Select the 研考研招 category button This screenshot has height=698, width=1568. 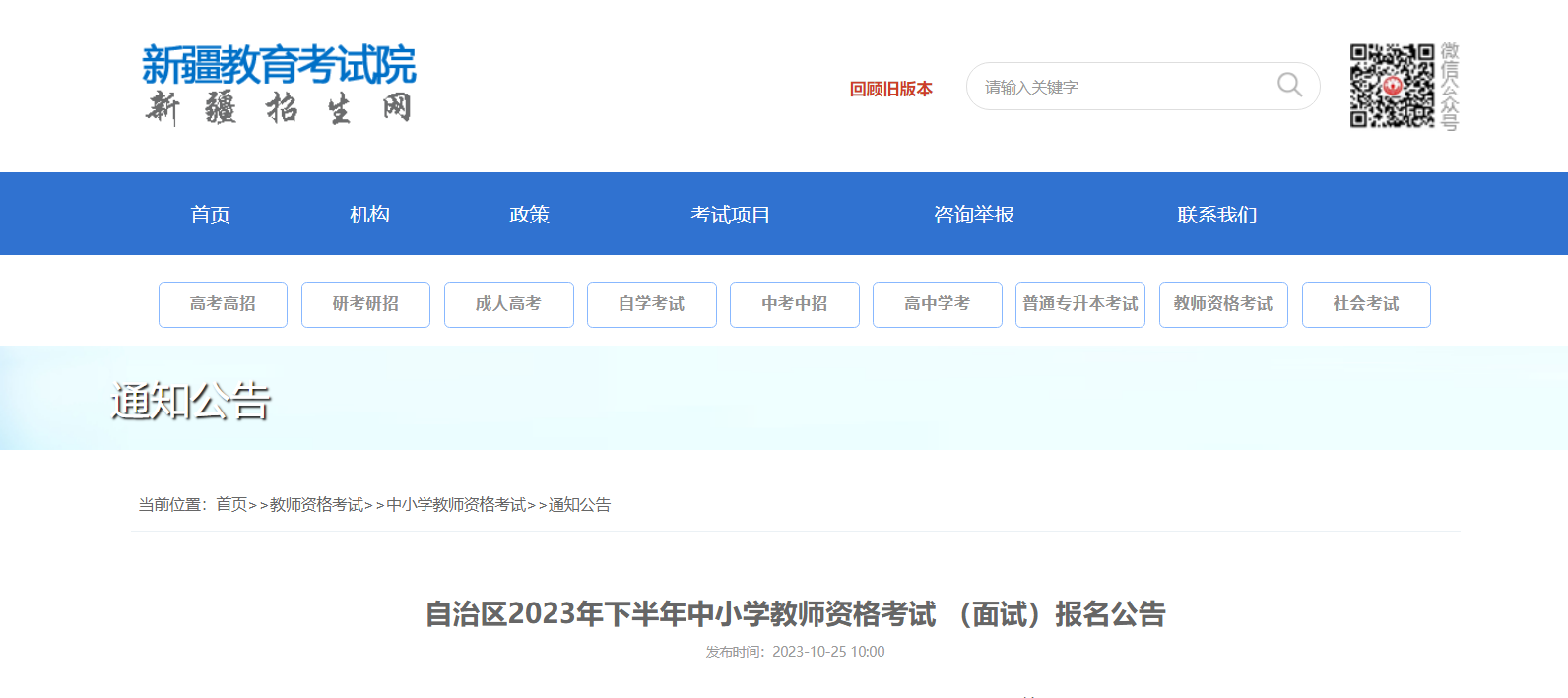coord(365,304)
